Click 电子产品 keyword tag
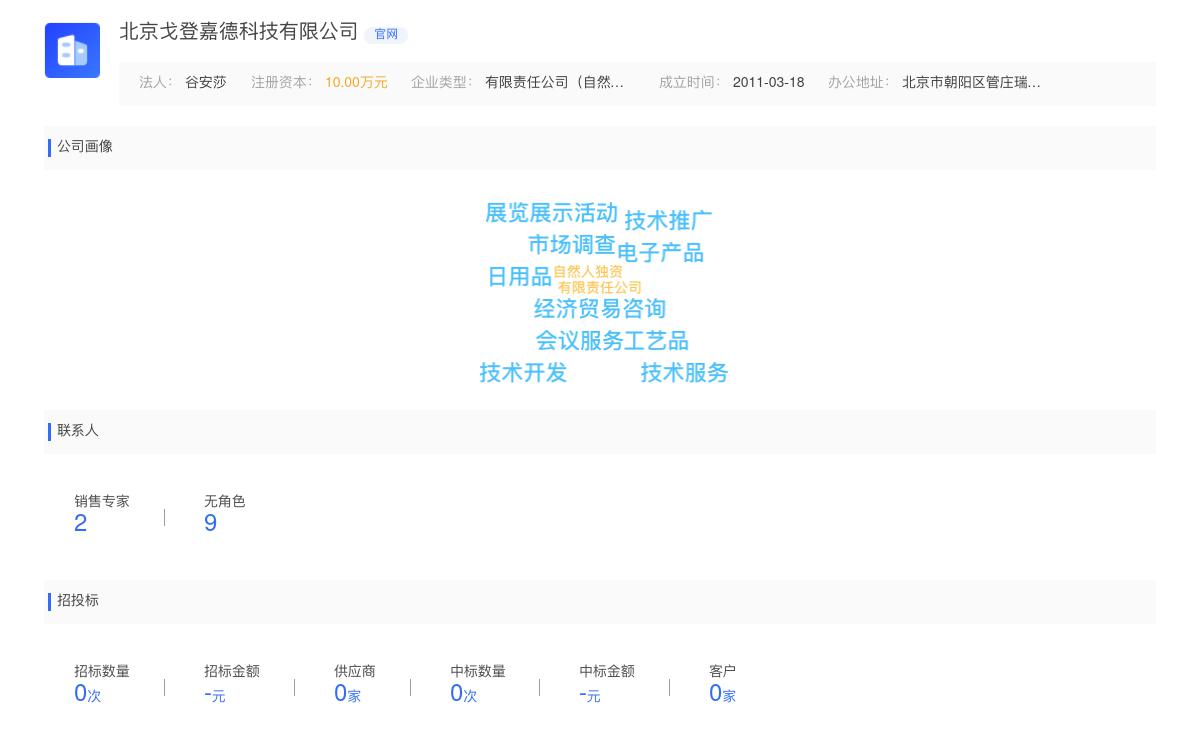 pos(661,252)
